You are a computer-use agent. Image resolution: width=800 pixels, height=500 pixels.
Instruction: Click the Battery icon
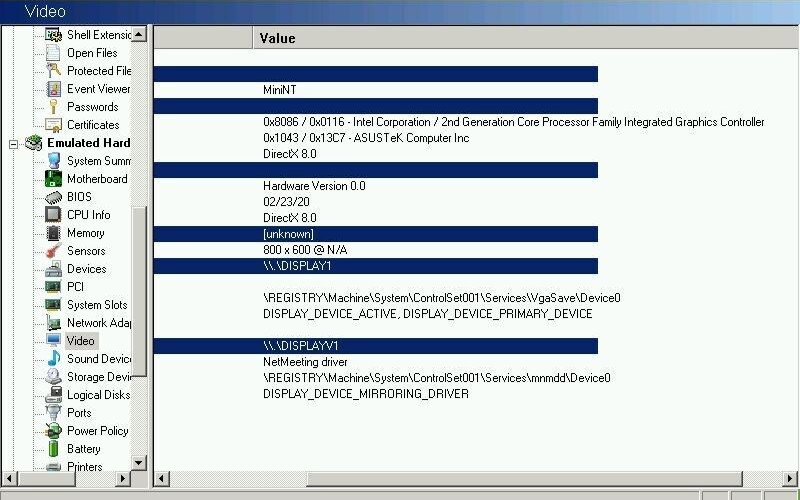point(53,448)
